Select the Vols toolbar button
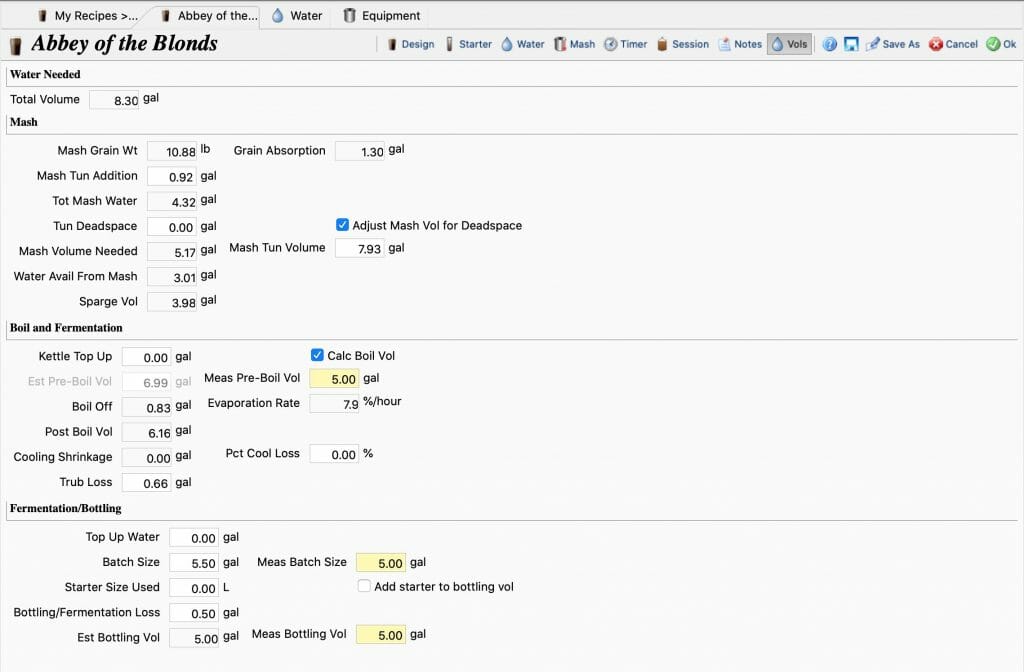The image size is (1024, 672). (790, 44)
